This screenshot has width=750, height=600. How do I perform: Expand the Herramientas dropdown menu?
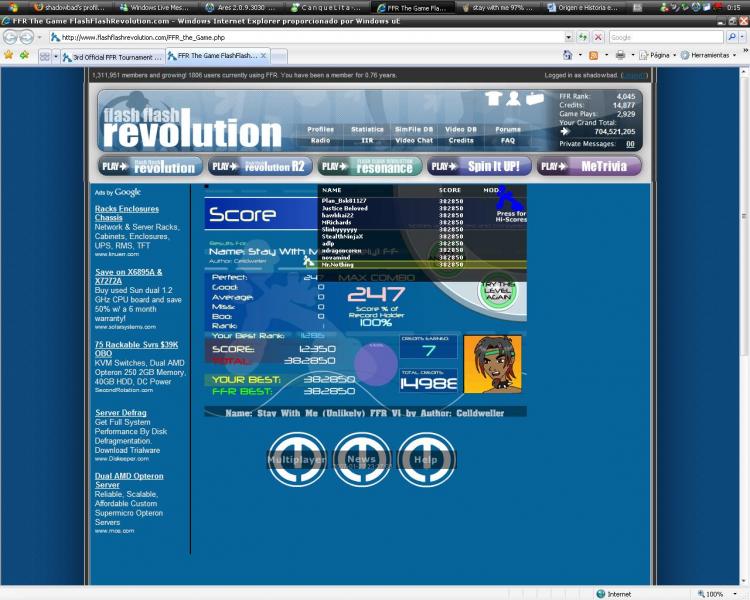pyautogui.click(x=712, y=55)
